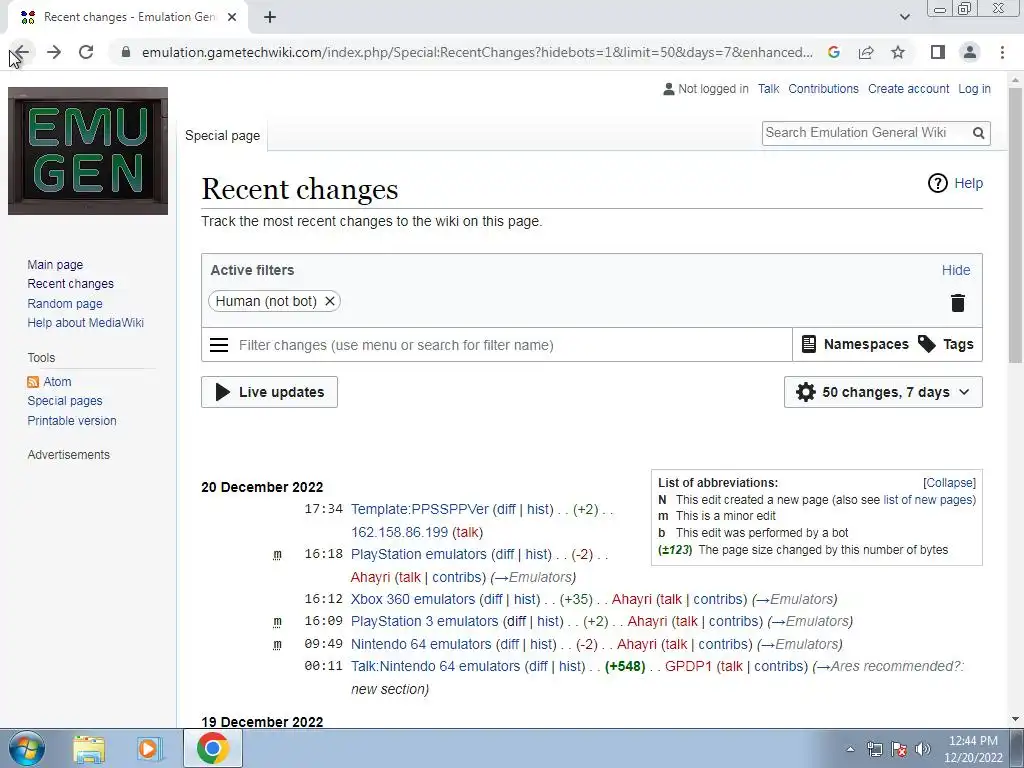
Task: Click the volume speaker tray icon
Action: pos(922,749)
